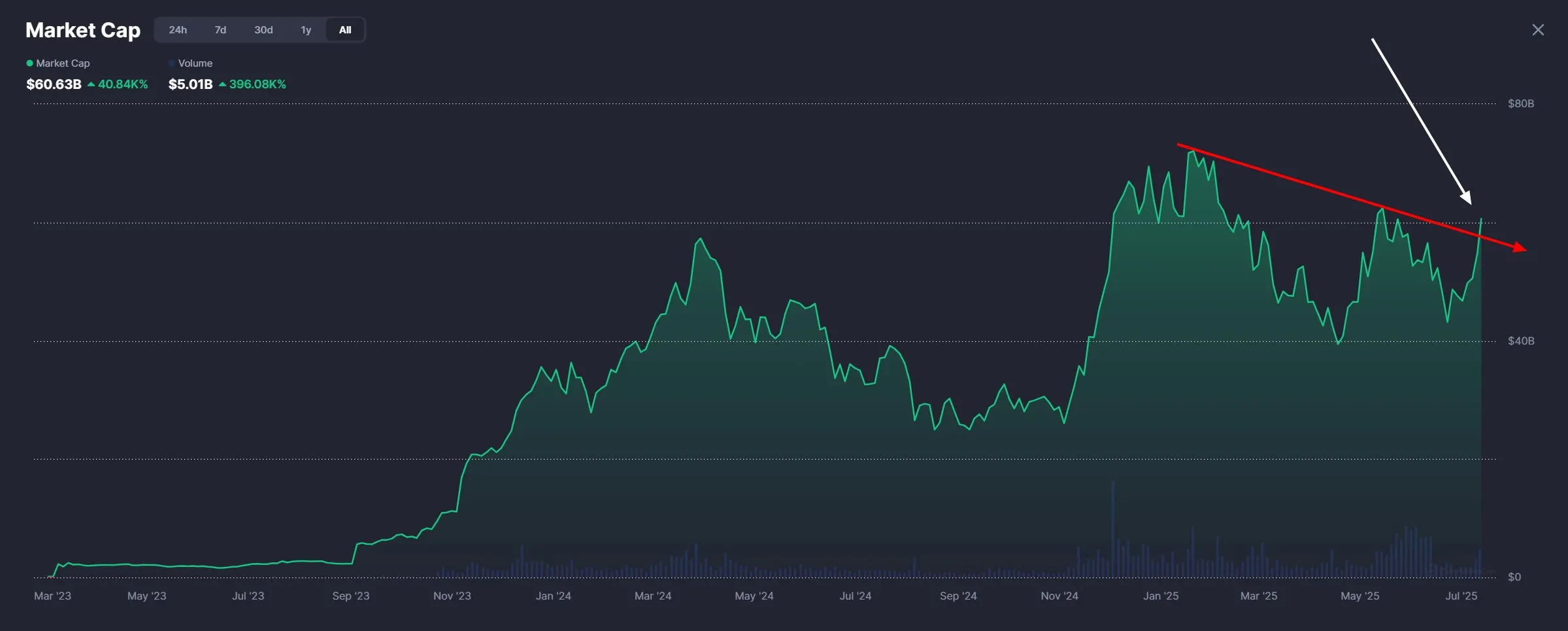
Task: Click the Nov '23 date label
Action: (x=452, y=596)
